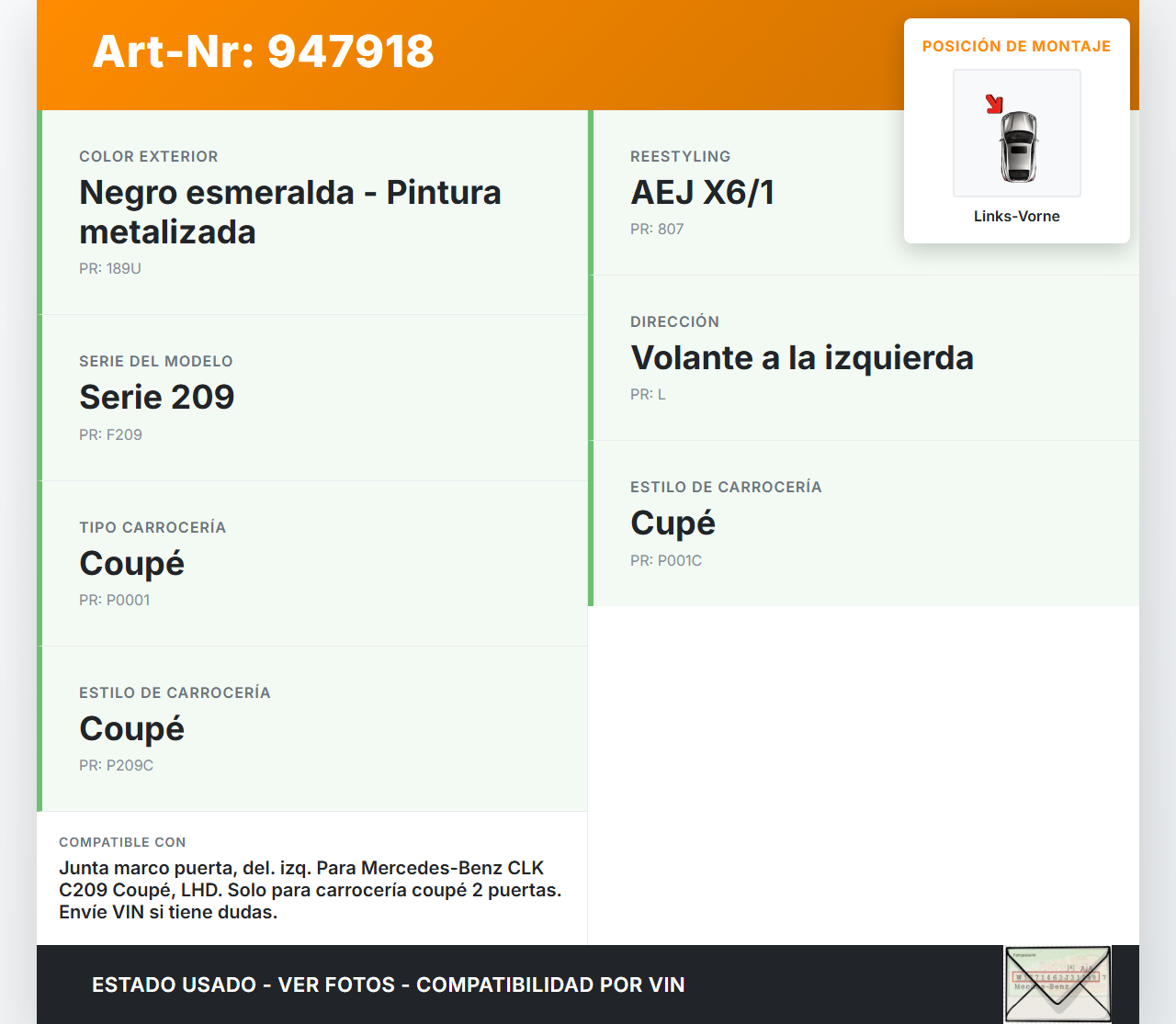Click the TIPO CARROCERÍA label

point(153,528)
